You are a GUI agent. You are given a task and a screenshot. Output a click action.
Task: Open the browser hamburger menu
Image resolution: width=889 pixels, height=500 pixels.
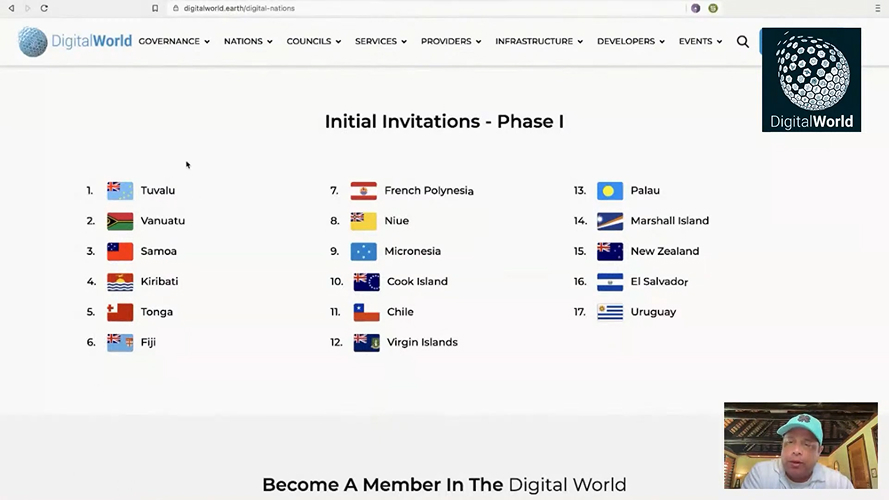pyautogui.click(x=877, y=8)
